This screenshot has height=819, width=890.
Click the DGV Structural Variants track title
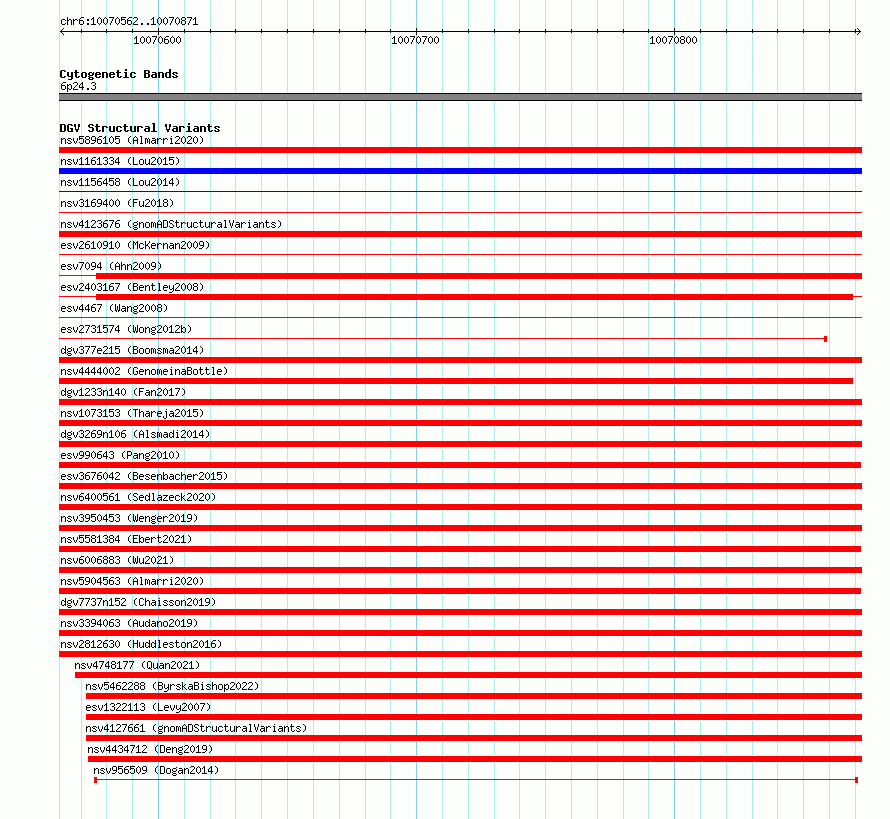pos(140,128)
